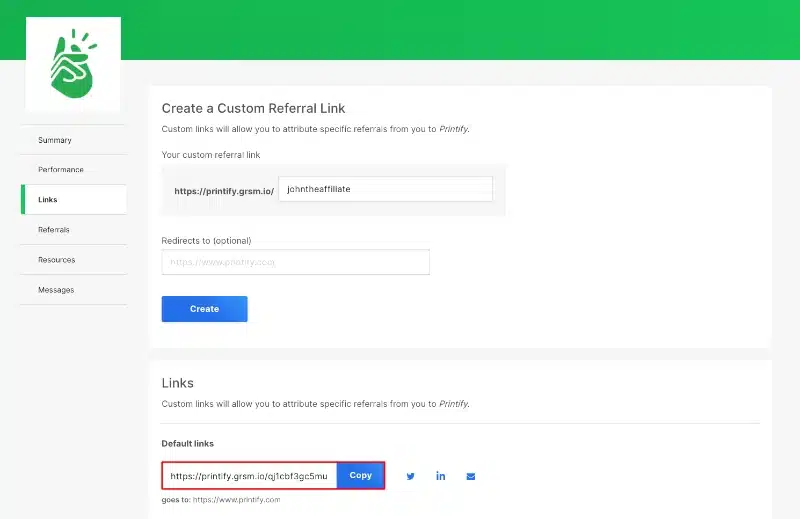Viewport: 800px width, 519px height.
Task: Click the 'Default links' label
Action: [x=187, y=443]
